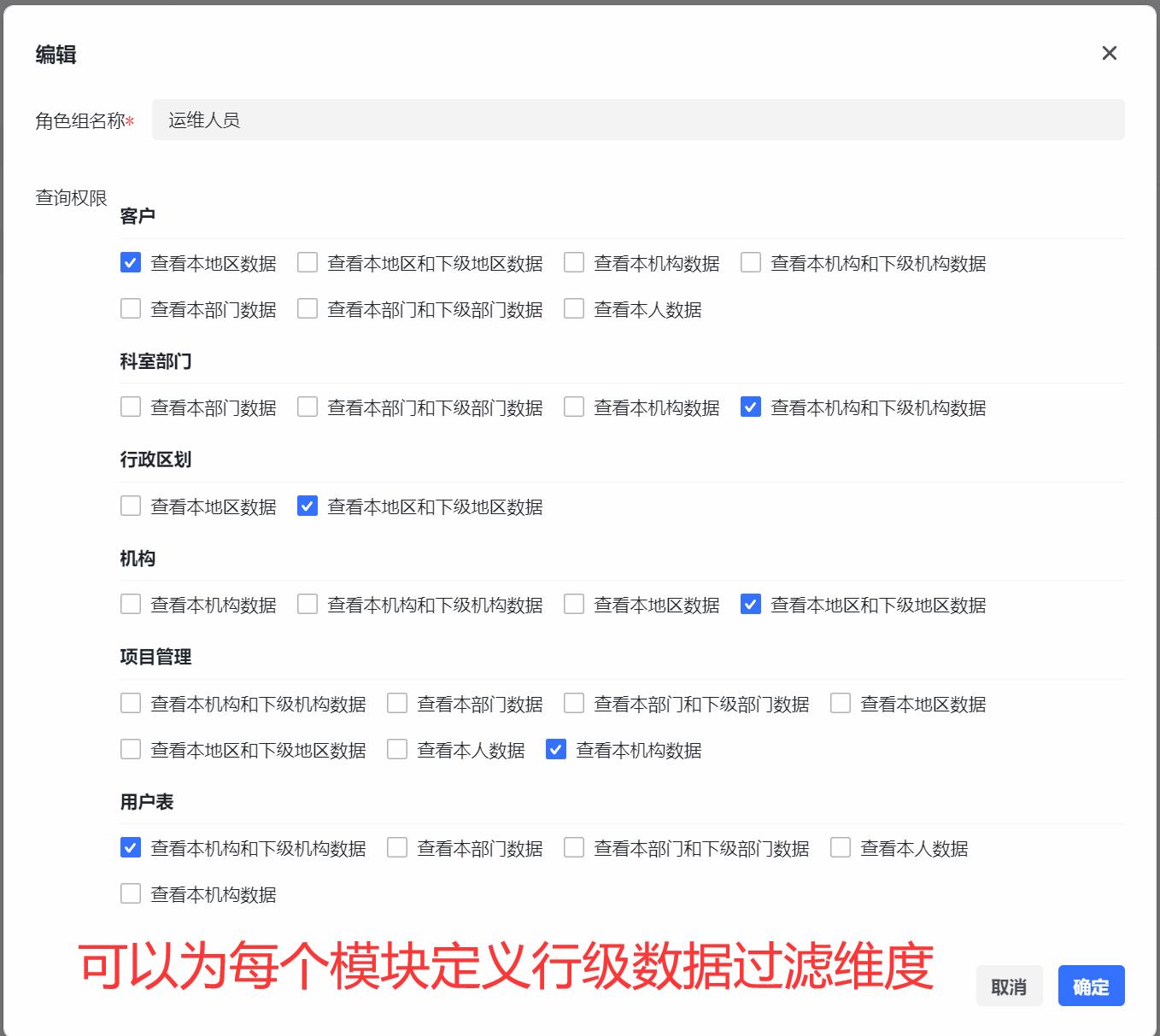Check 查看本人数据 under 项目管理
Image resolution: width=1160 pixels, height=1036 pixels.
pos(396,750)
